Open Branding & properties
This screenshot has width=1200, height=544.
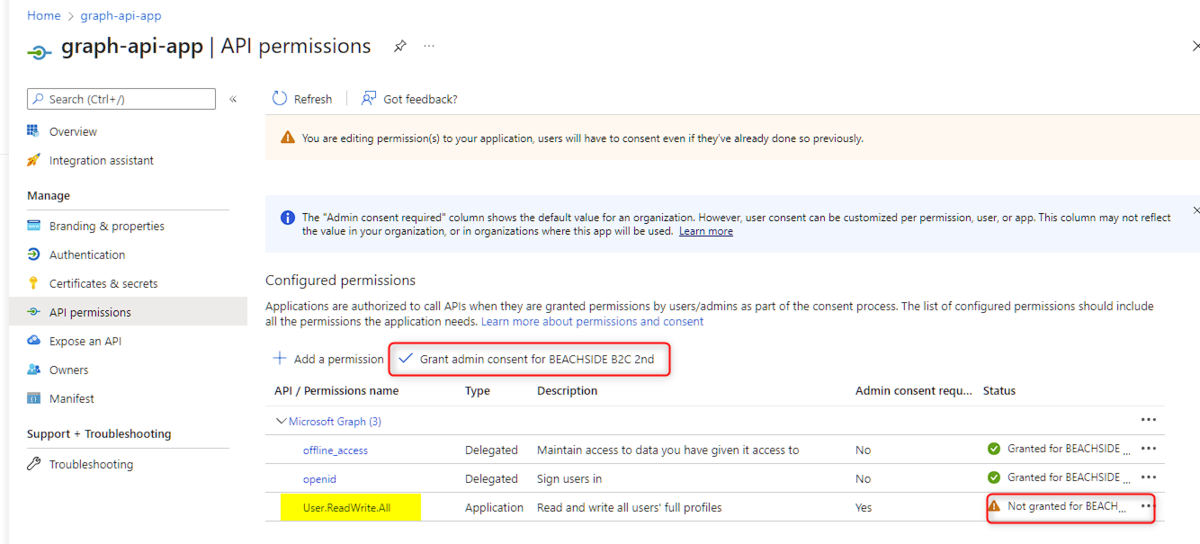tap(107, 226)
